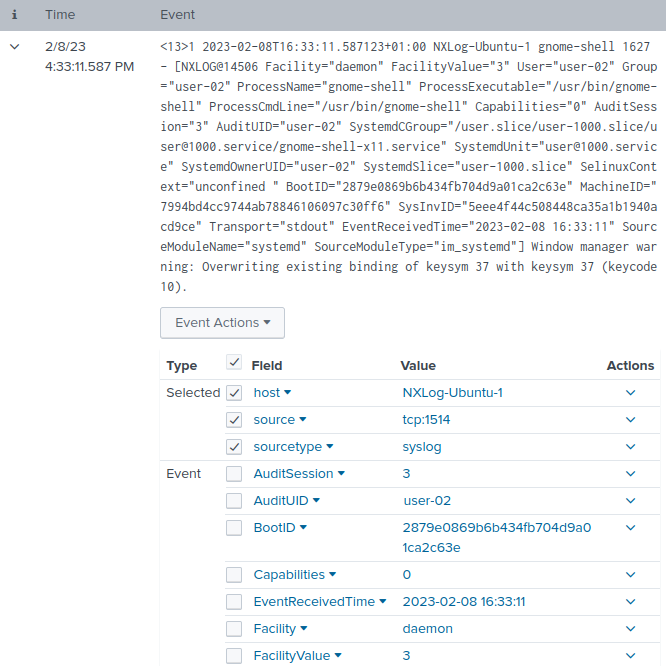This screenshot has width=666, height=666.
Task: Click the daemon Facility value
Action: [x=427, y=629]
